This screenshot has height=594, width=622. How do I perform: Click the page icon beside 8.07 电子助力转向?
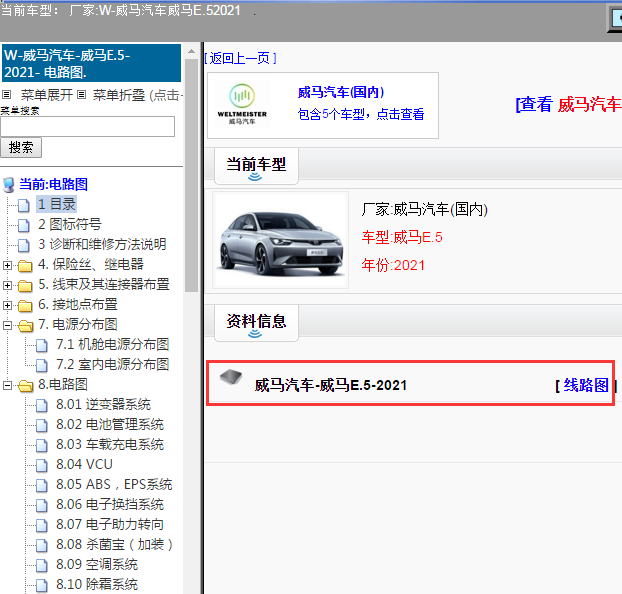(42, 525)
